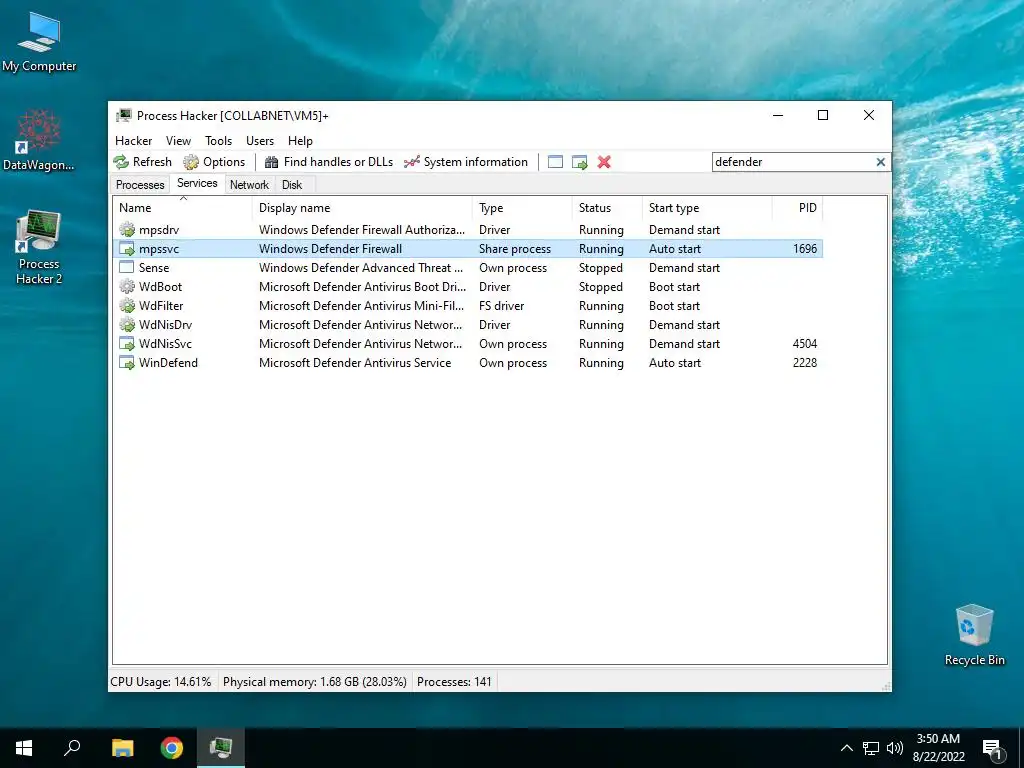Screen dimensions: 1024x768
Task: Sort by the Status column header
Action: (607, 208)
